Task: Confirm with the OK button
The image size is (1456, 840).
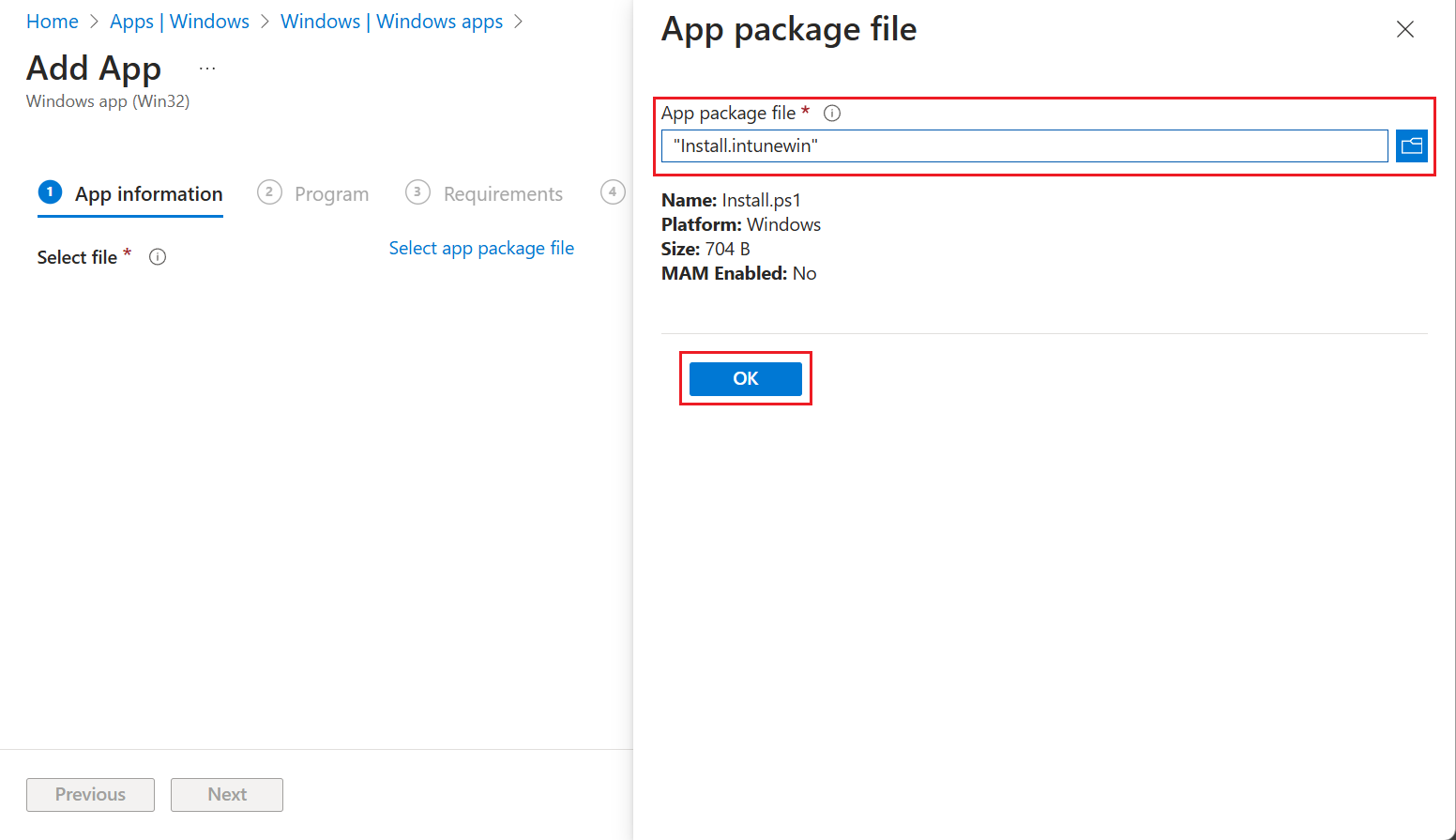Action: 745,378
